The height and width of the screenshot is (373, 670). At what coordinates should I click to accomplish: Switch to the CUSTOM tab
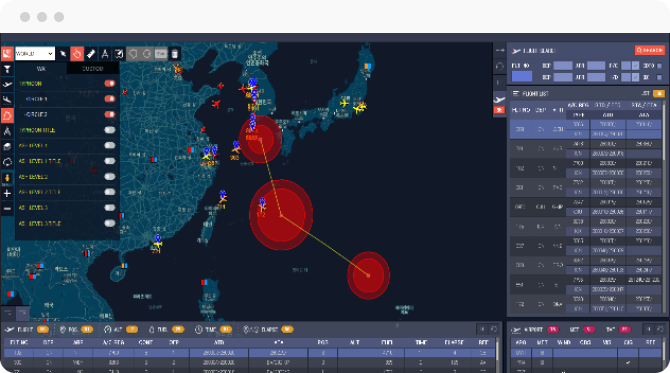click(x=93, y=68)
